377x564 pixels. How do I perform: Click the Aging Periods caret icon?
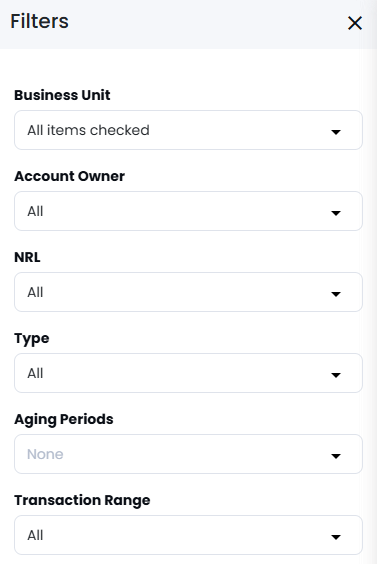pos(336,456)
